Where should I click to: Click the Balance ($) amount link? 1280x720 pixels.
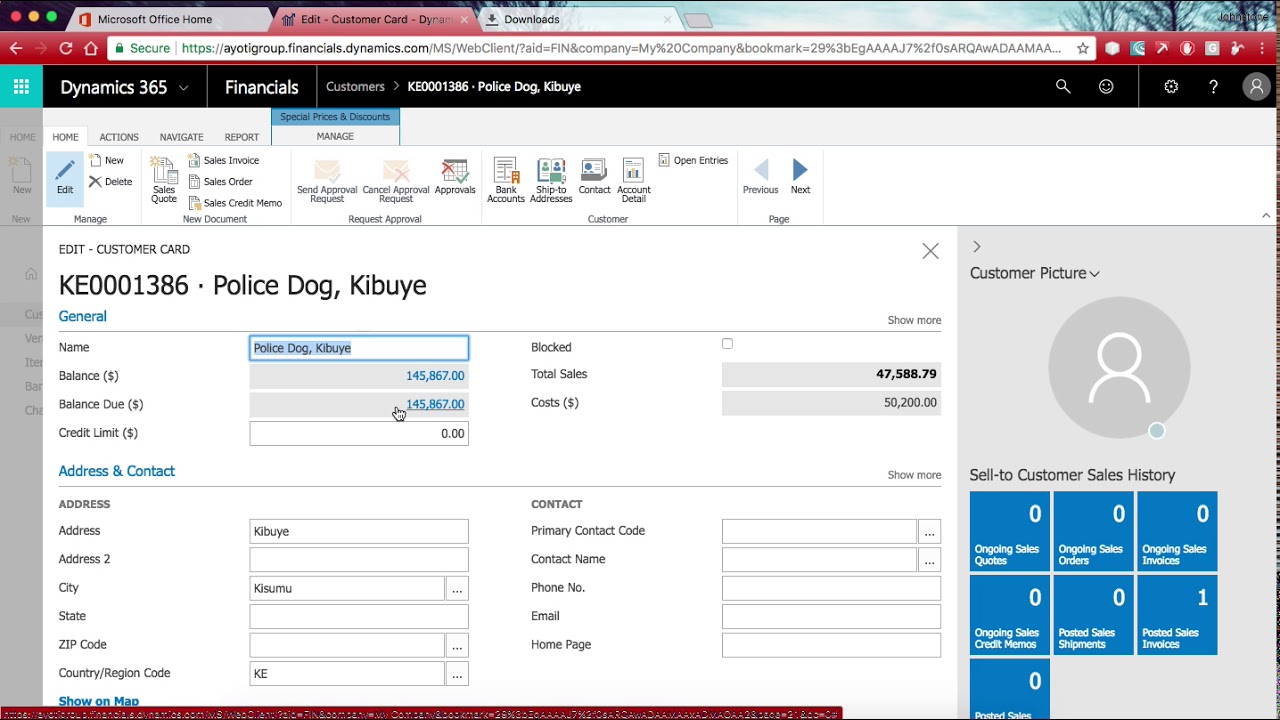click(435, 376)
